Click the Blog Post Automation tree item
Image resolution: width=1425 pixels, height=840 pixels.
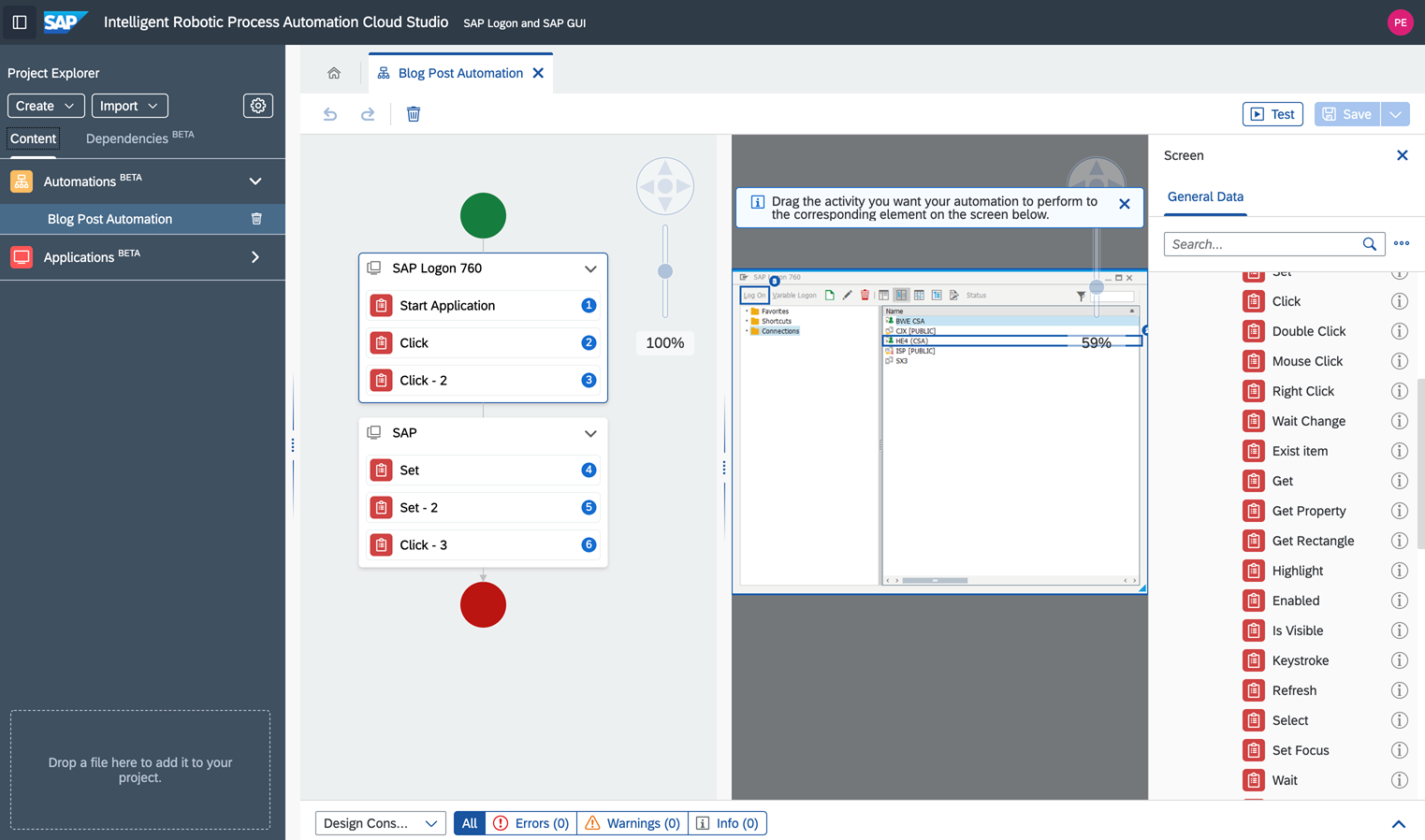[142, 219]
